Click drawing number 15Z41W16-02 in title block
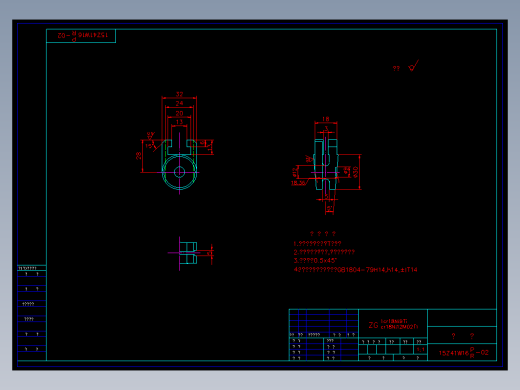520x390 pixels. click(x=464, y=353)
